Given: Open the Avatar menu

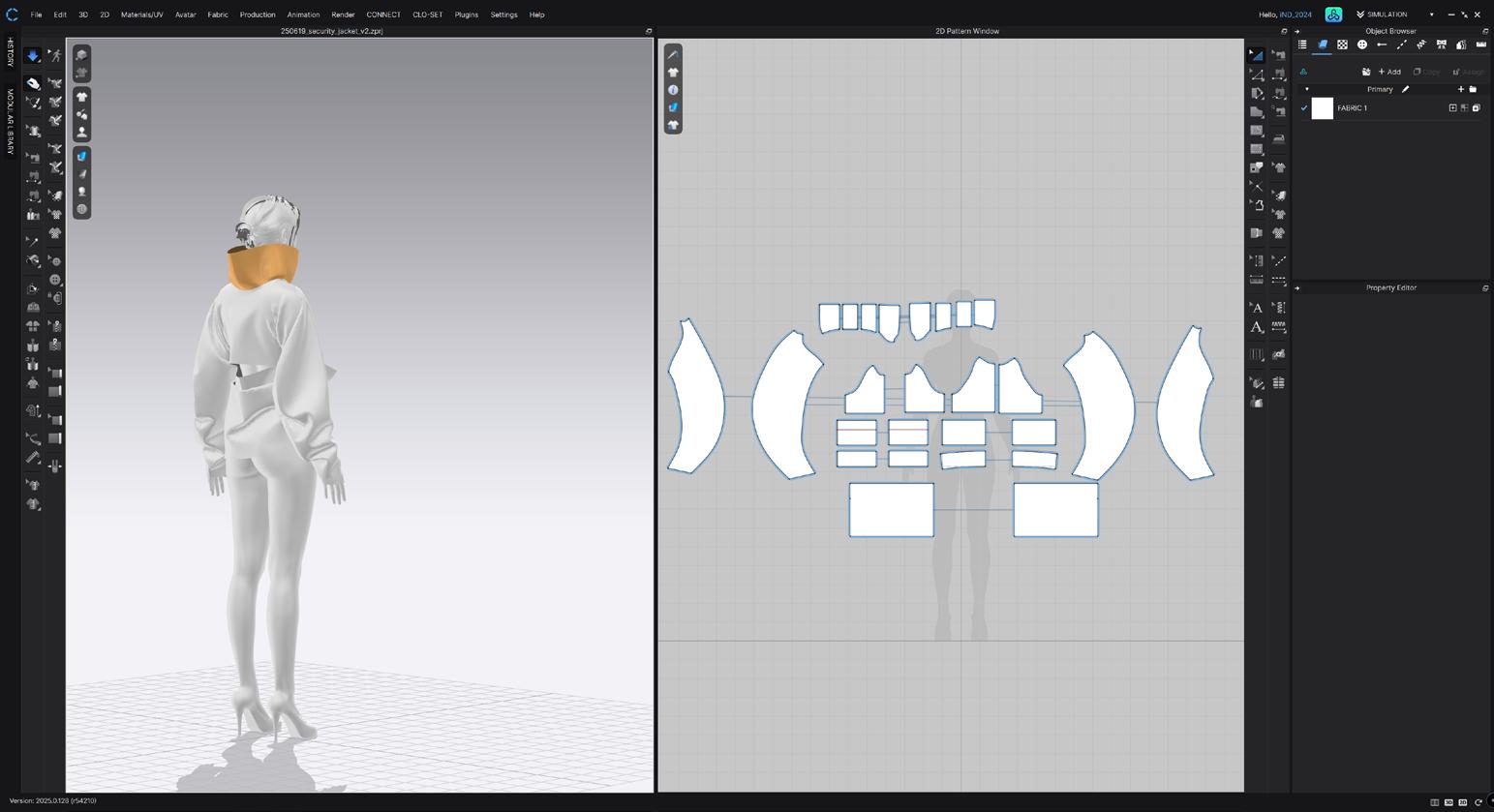Looking at the screenshot, I should click(185, 15).
